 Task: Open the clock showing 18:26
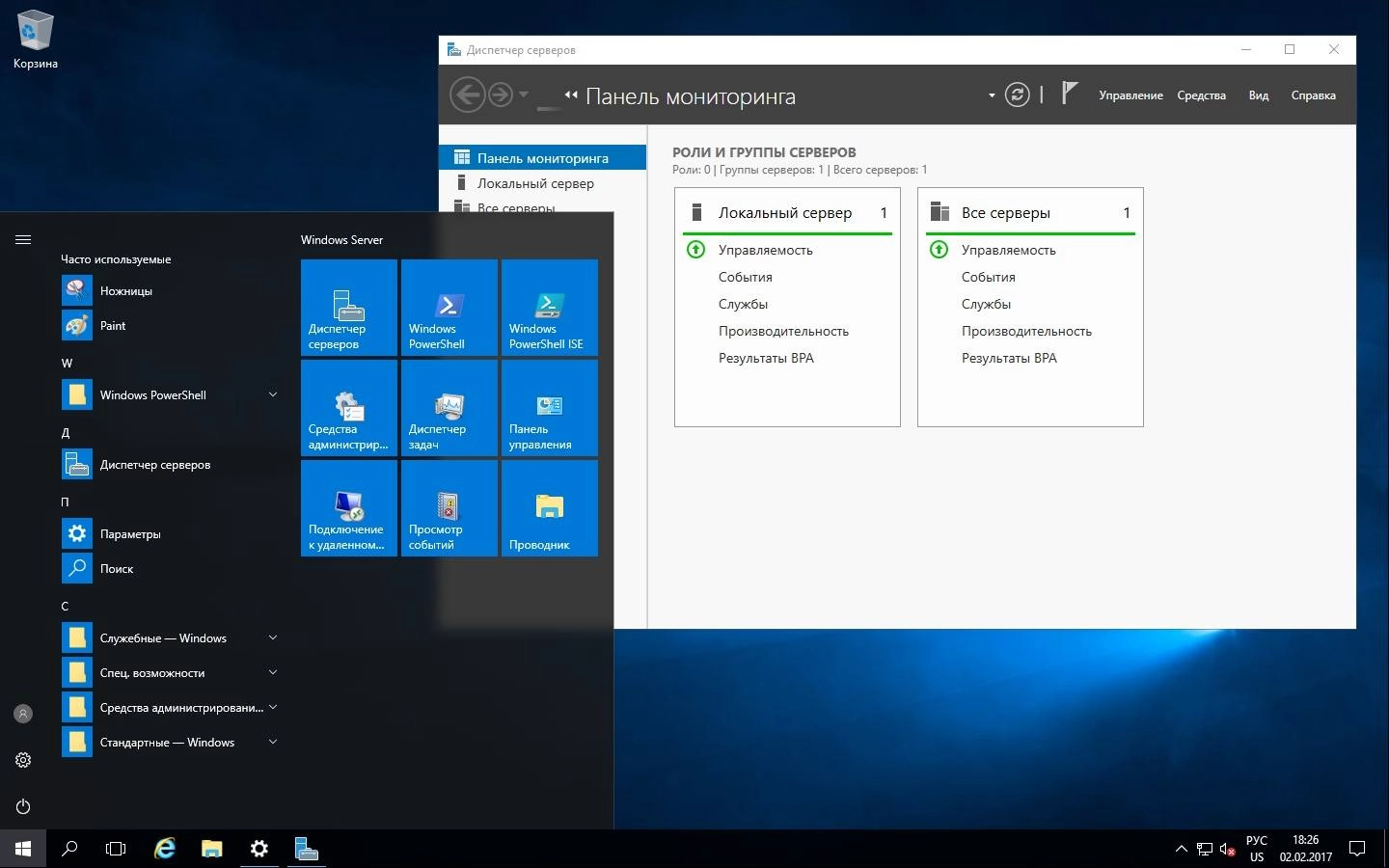[x=1305, y=849]
